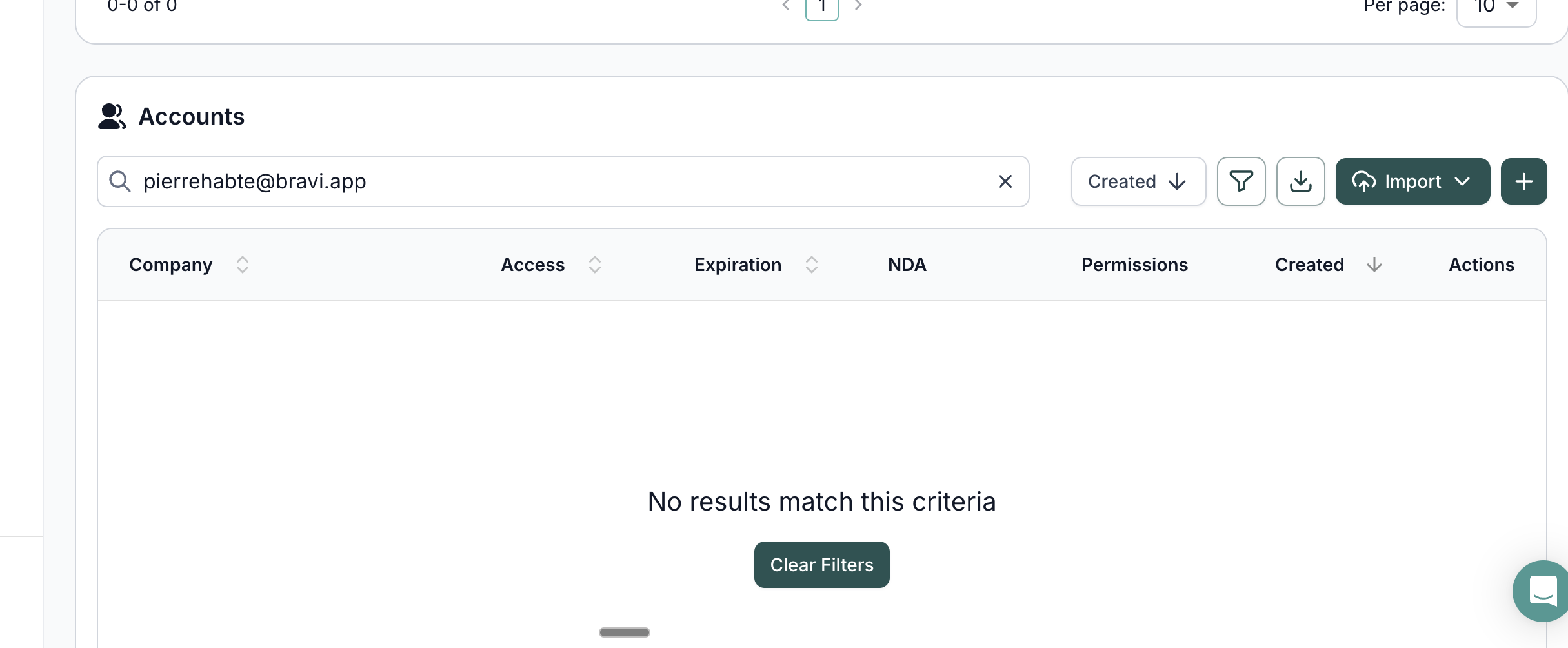Click the plus add account button
Screen dimensions: 1568x648
pos(1523,181)
